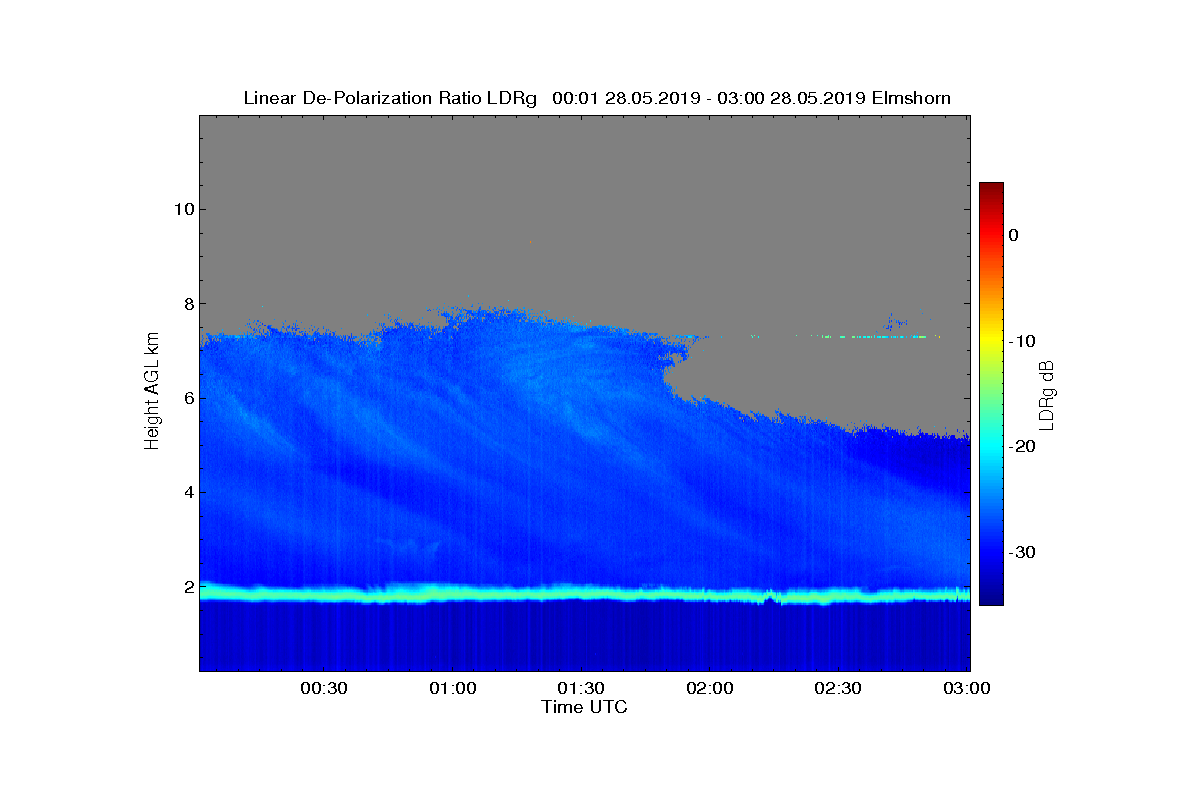Click the 01:30 time tick label
This screenshot has width=1200, height=800.
[581, 688]
